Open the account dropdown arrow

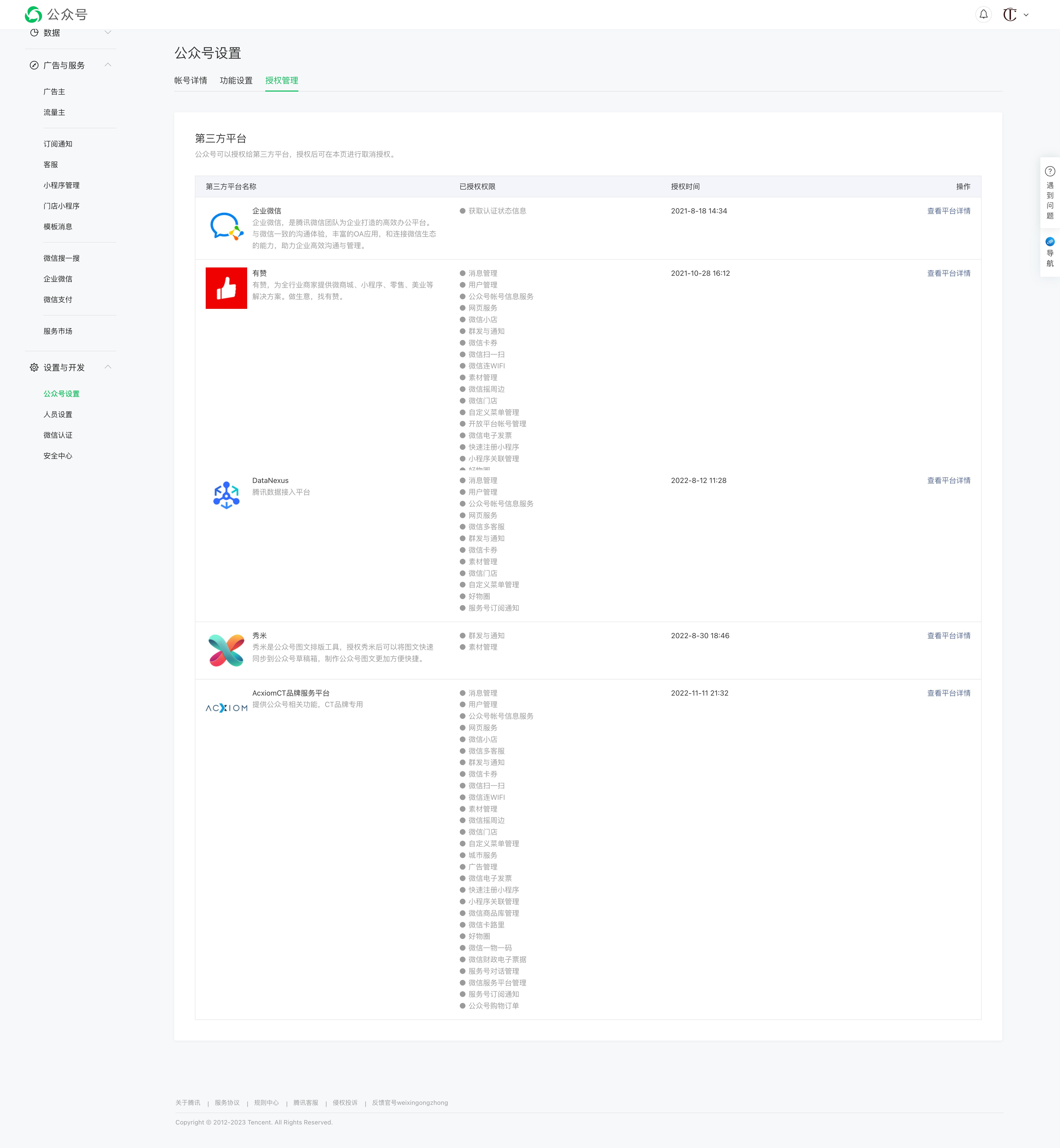[1026, 15]
